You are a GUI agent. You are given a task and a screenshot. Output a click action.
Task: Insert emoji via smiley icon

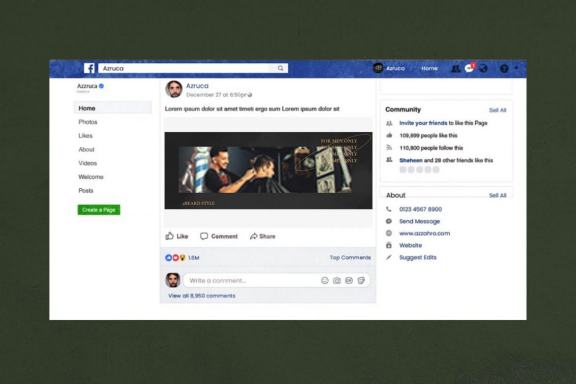click(x=325, y=281)
